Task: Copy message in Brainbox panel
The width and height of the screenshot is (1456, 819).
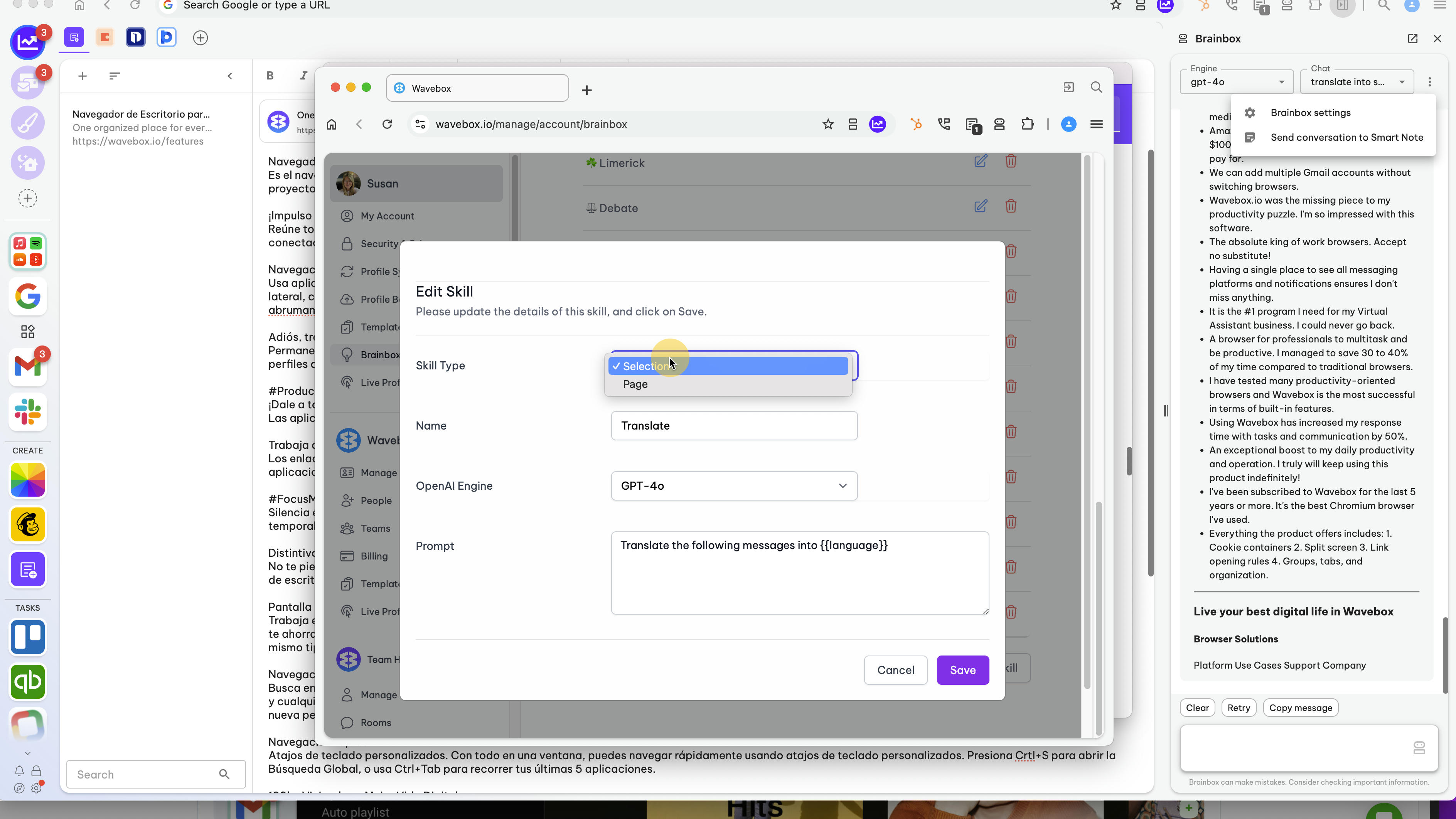Action: (x=1301, y=708)
